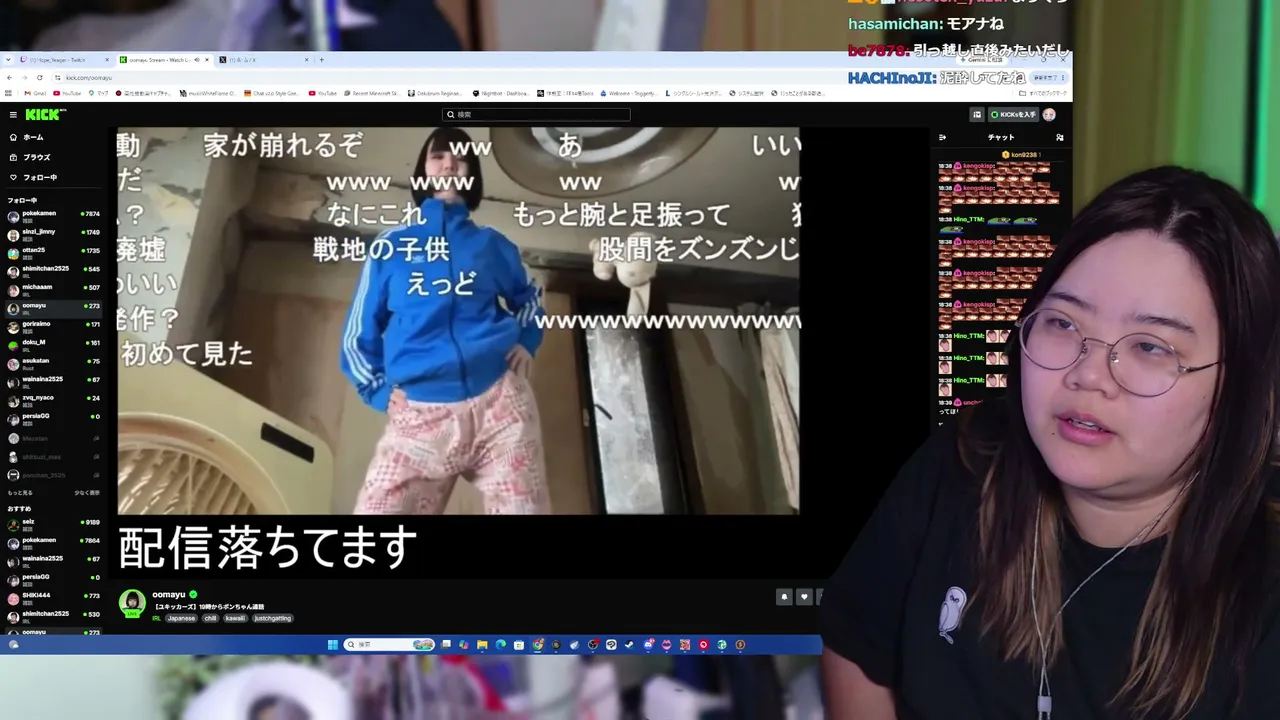Select the zvq_nyaco channel
The height and width of the screenshot is (720, 1280).
(x=54, y=399)
